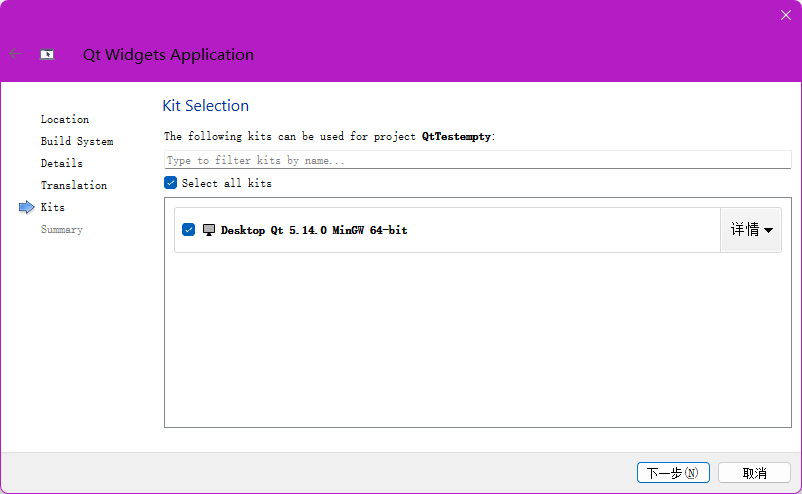Click the back arrow in the header
This screenshot has width=802, height=494.
(x=15, y=54)
